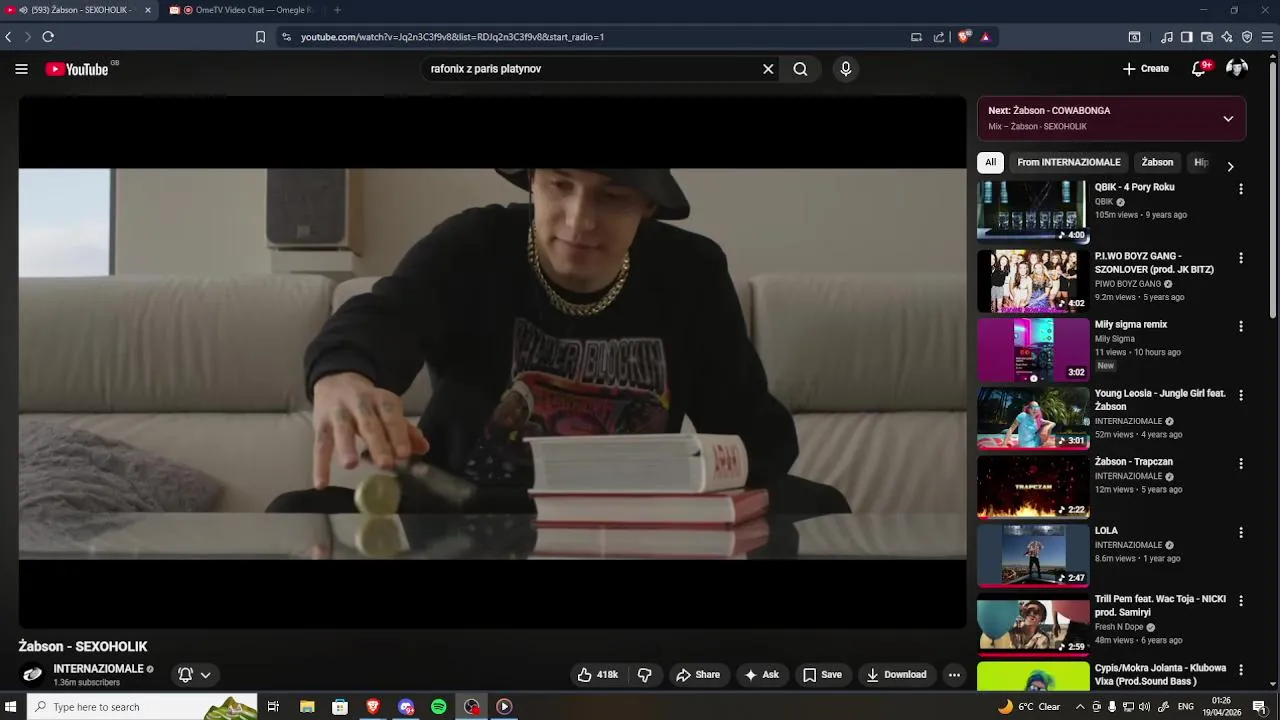Open options for LOLA video
This screenshot has height=720, width=1280.
(x=1241, y=533)
